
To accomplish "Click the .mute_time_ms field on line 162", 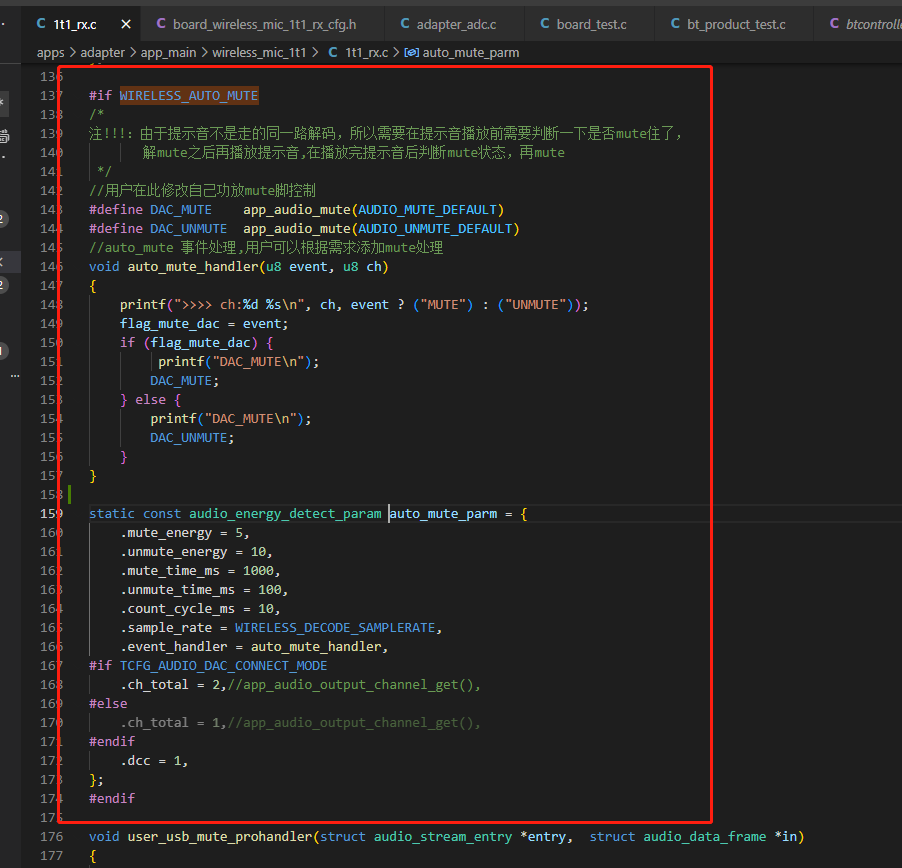I will click(x=170, y=571).
